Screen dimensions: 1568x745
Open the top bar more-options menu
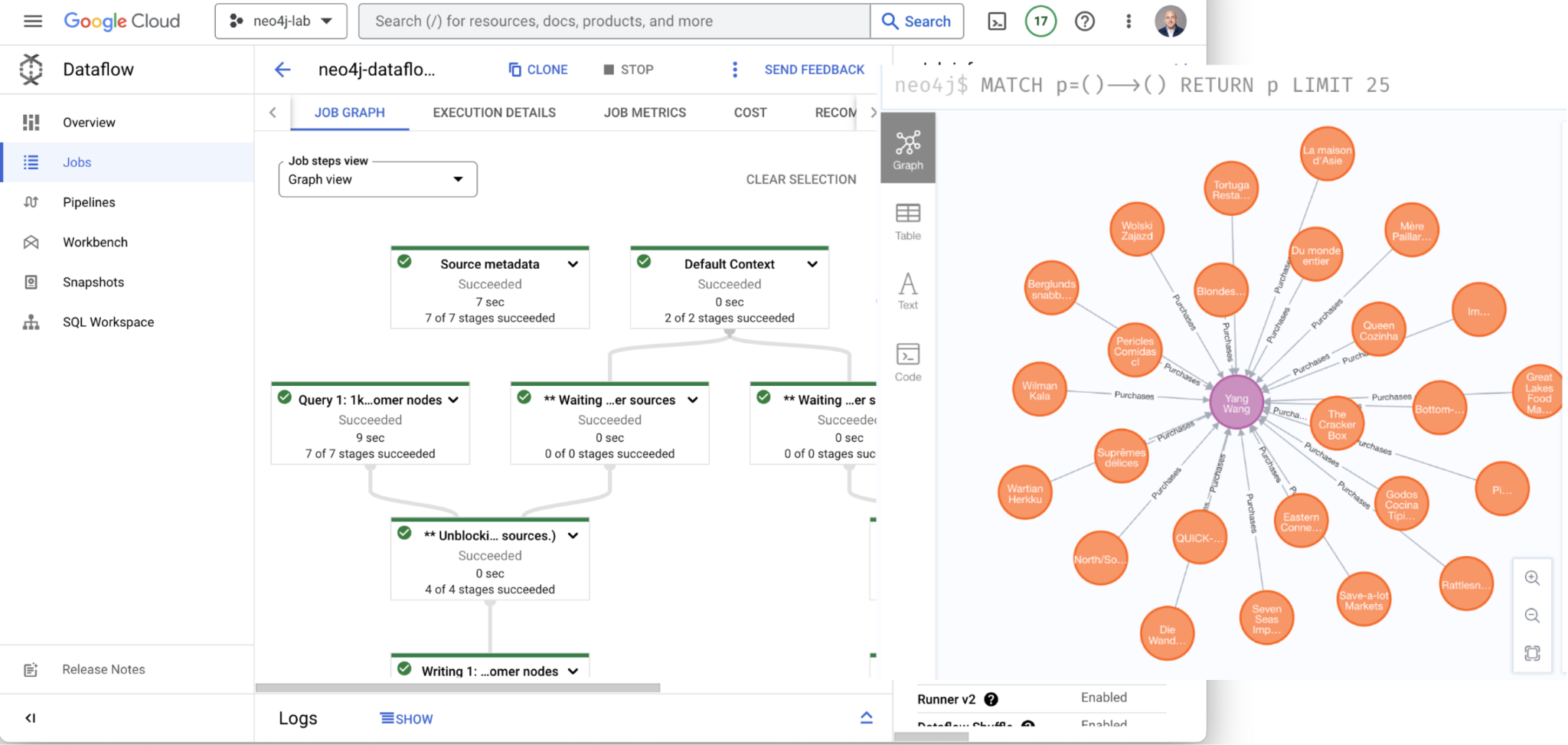click(x=1128, y=21)
